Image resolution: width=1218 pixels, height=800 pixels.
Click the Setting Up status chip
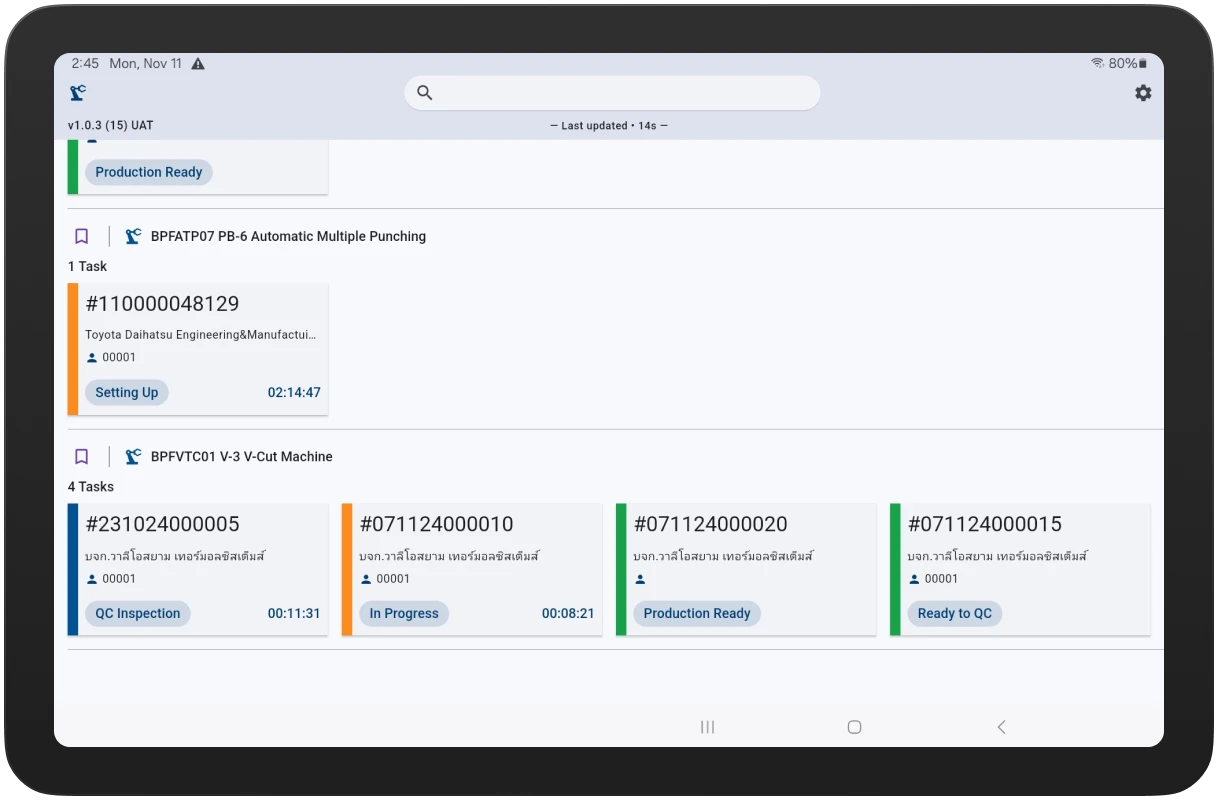(x=127, y=393)
